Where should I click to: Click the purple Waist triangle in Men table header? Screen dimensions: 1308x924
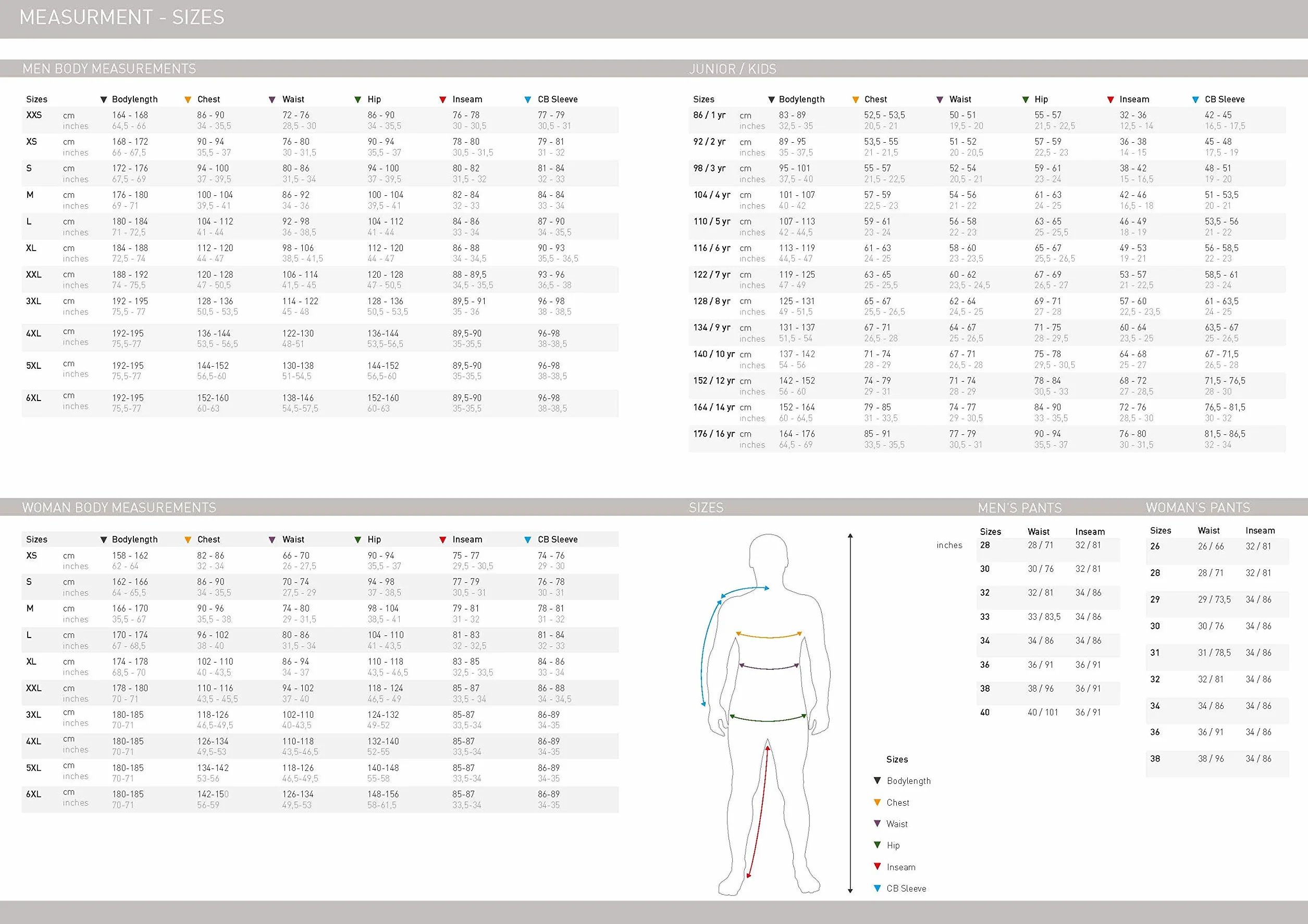(x=273, y=99)
